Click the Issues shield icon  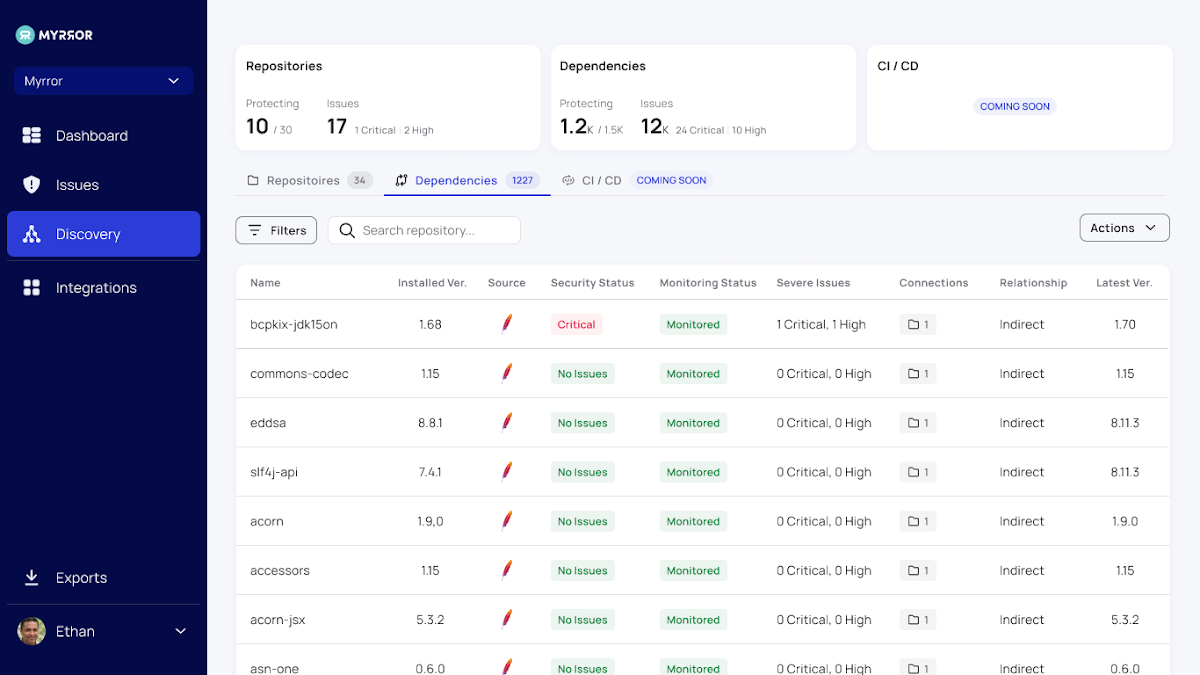click(x=32, y=185)
